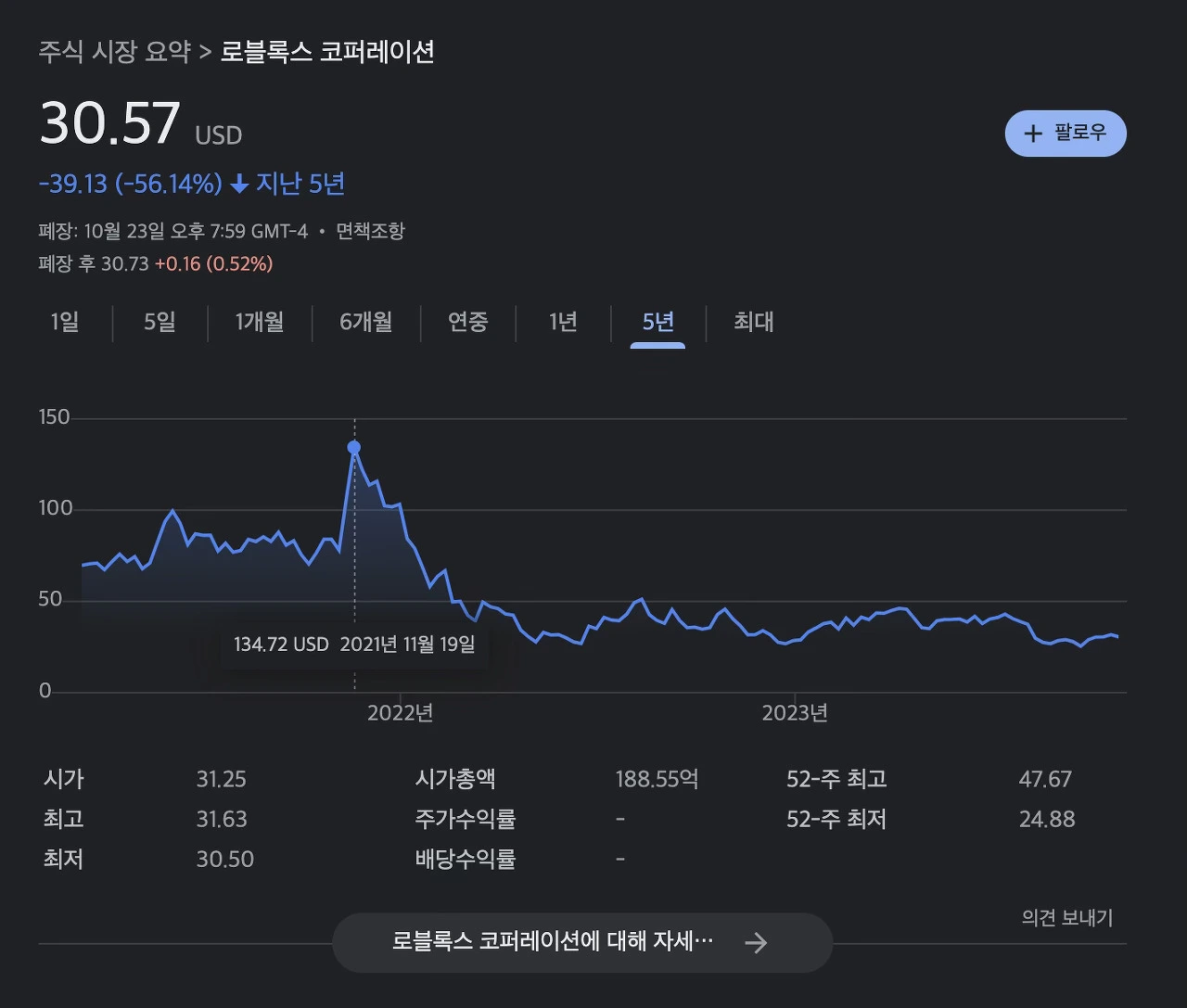Viewport: 1187px width, 1008px height.
Task: Click the USD currency label
Action: [219, 135]
